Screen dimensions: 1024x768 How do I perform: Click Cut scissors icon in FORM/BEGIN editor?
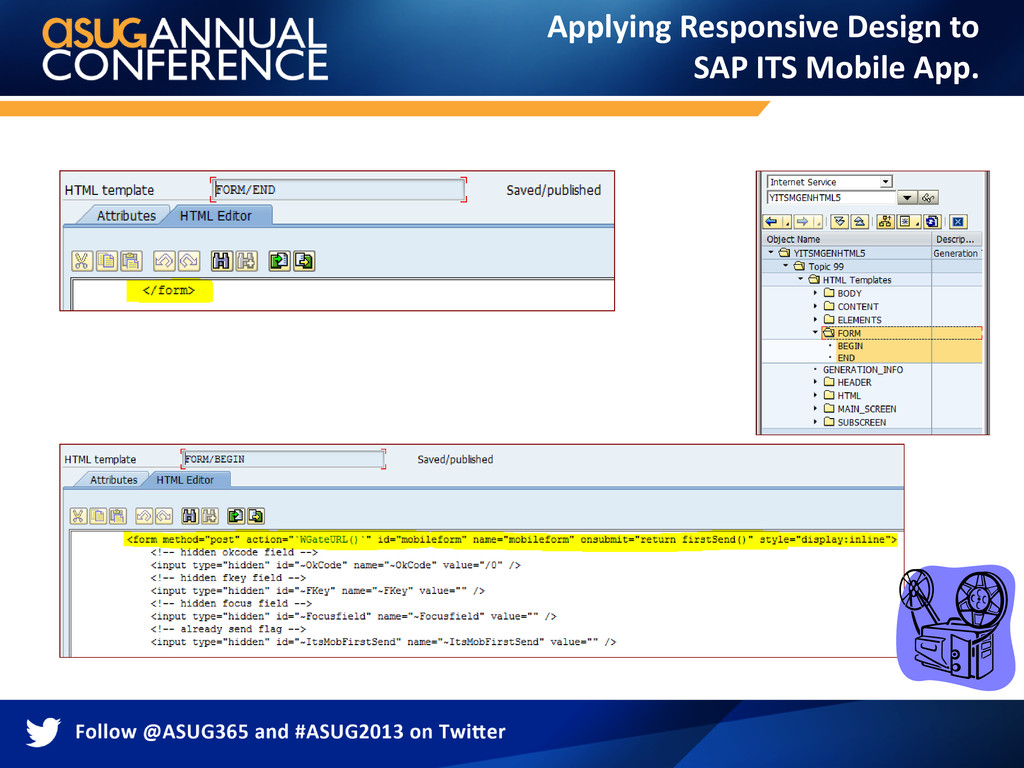78,516
